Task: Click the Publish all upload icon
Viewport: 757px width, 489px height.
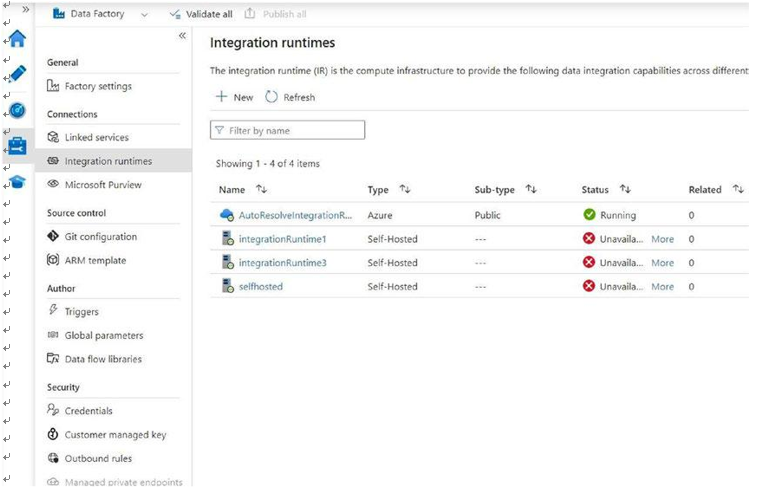Action: [x=250, y=14]
